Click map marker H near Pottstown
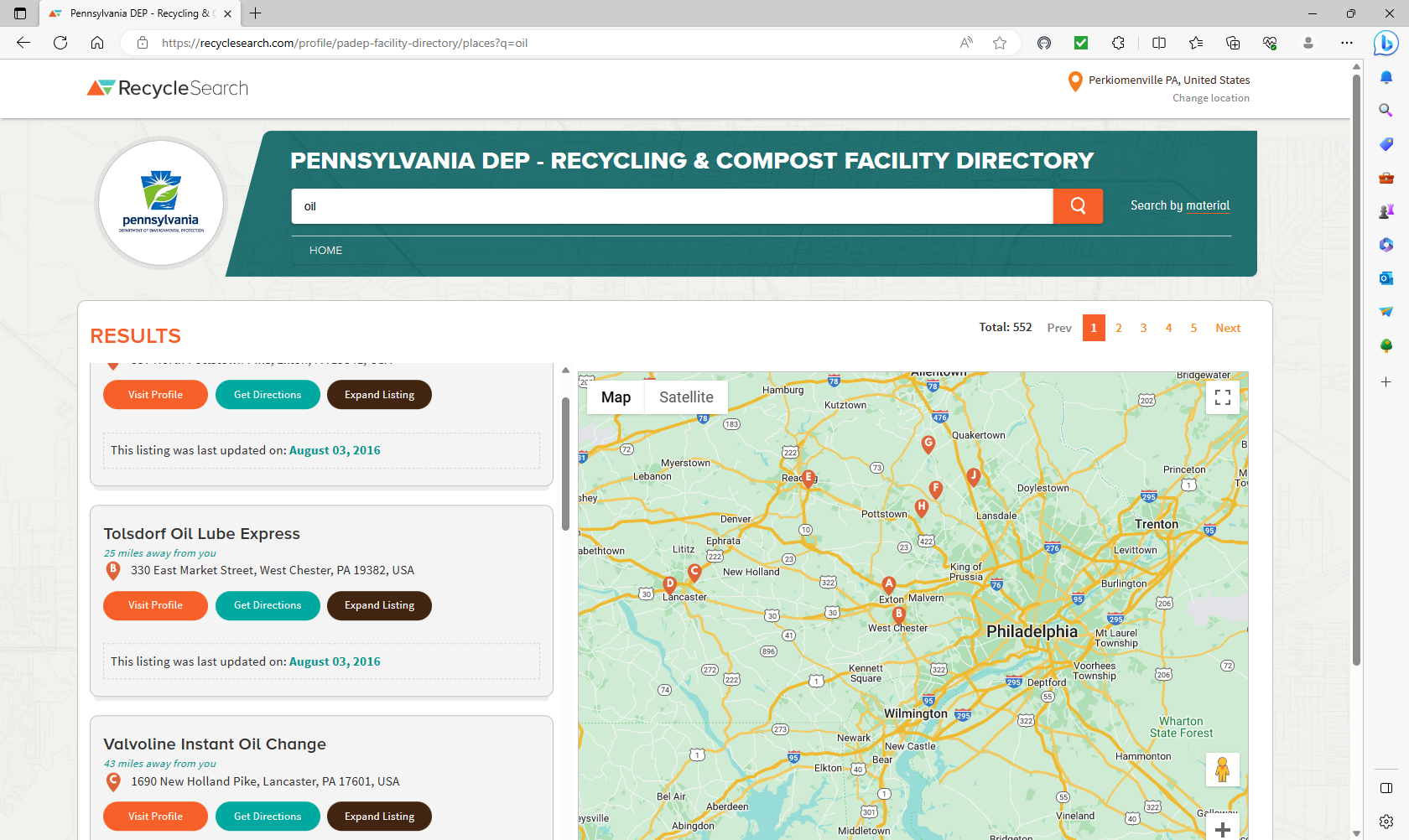 click(922, 507)
